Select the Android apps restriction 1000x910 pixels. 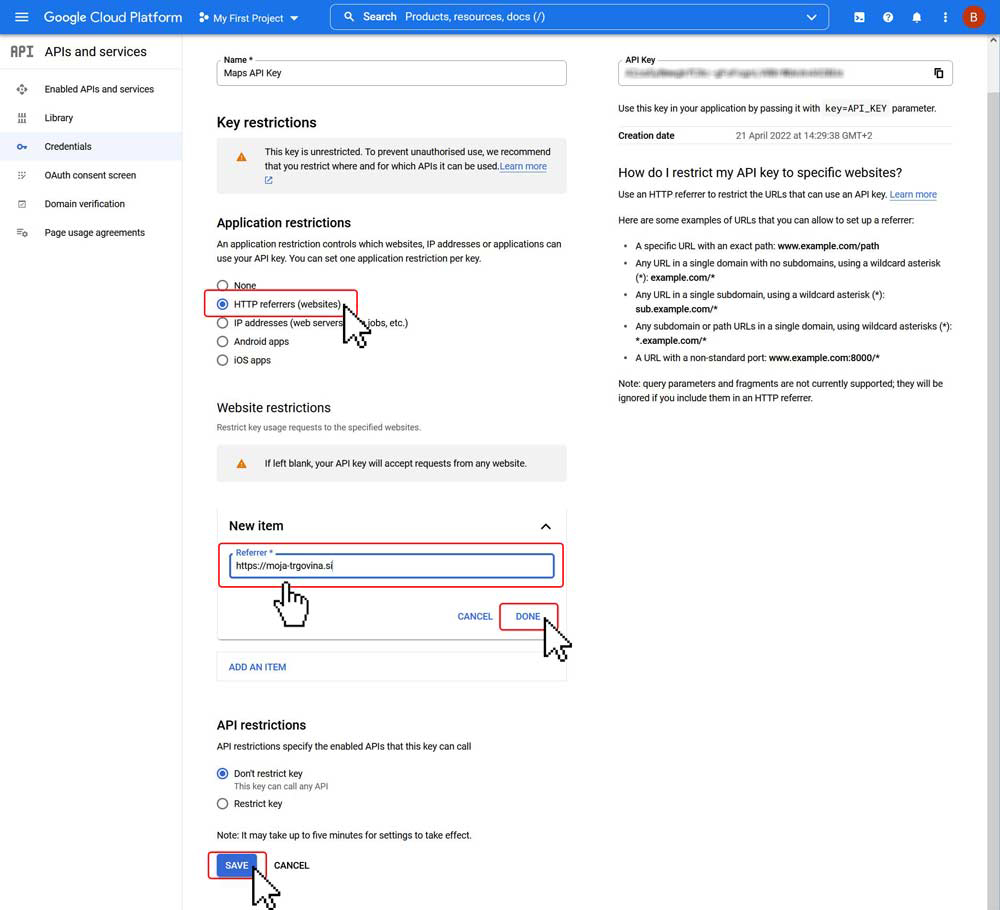click(223, 342)
